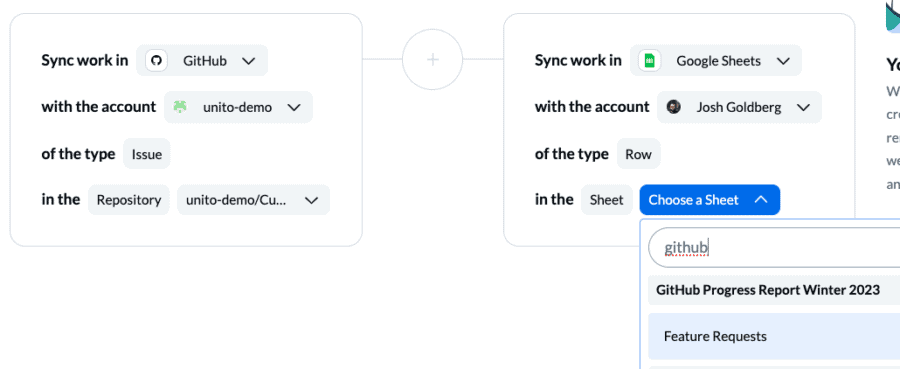Click Josh Goldberg's profile avatar

pos(674,107)
